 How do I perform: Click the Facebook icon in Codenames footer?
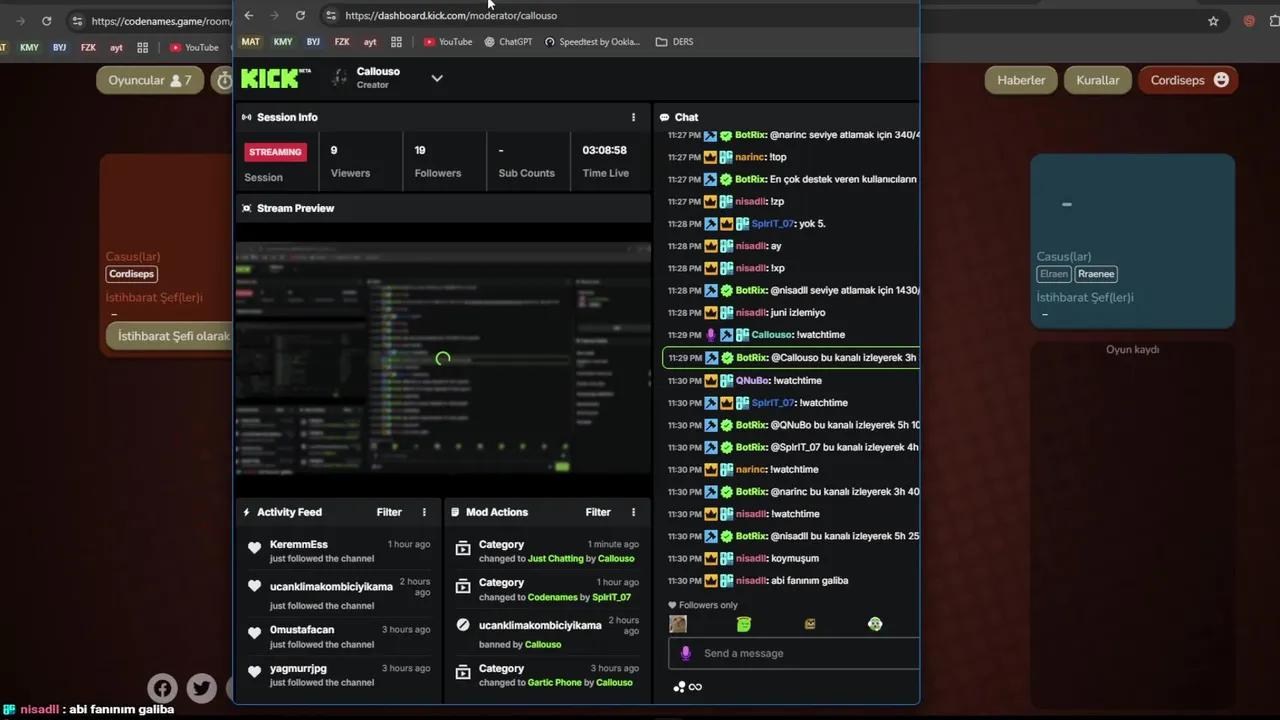[x=163, y=688]
